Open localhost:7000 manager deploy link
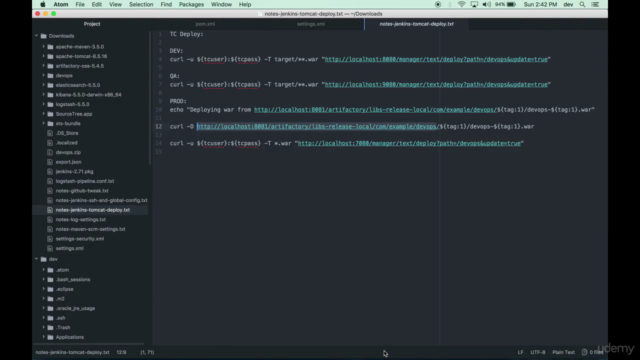 [x=409, y=143]
